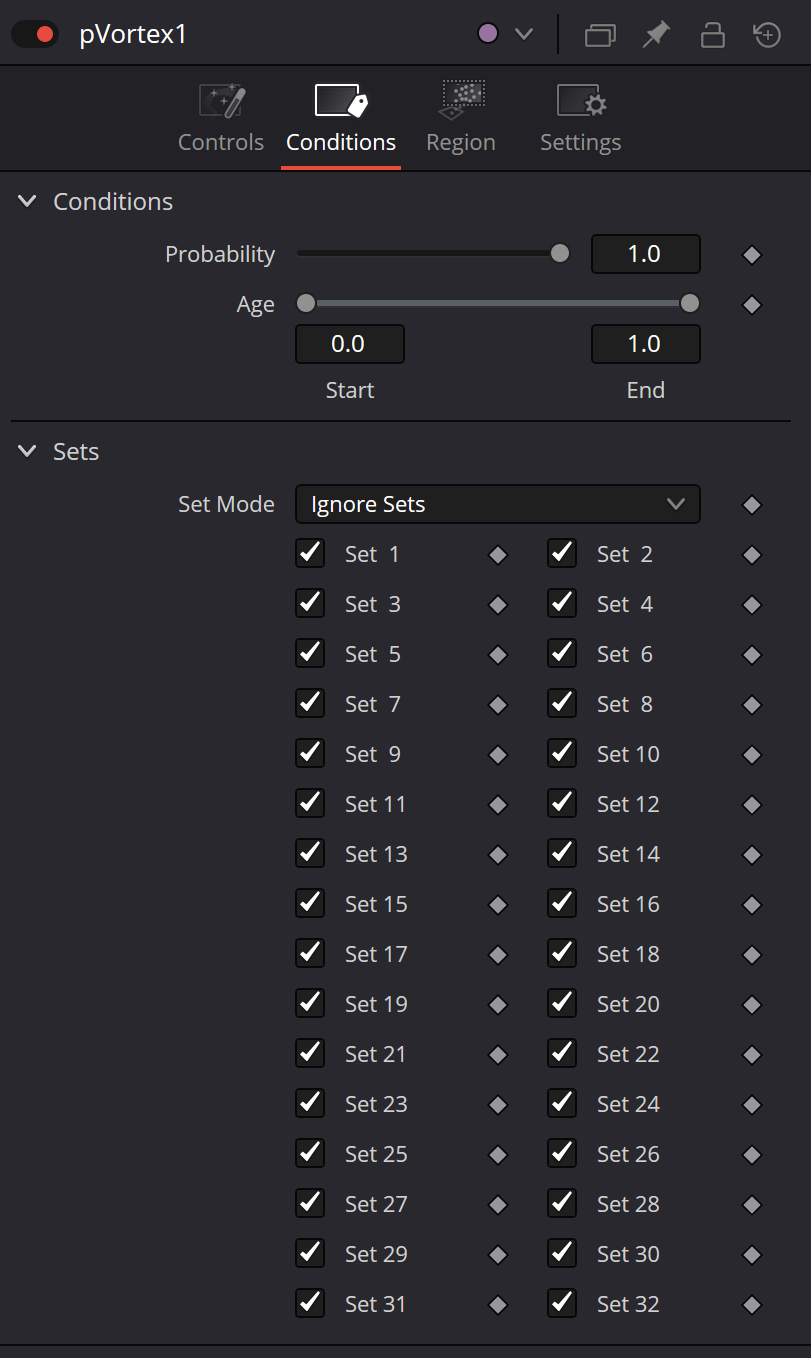The image size is (811, 1358).
Task: Pin the pVortex1 inspector panel
Action: pyautogui.click(x=656, y=35)
